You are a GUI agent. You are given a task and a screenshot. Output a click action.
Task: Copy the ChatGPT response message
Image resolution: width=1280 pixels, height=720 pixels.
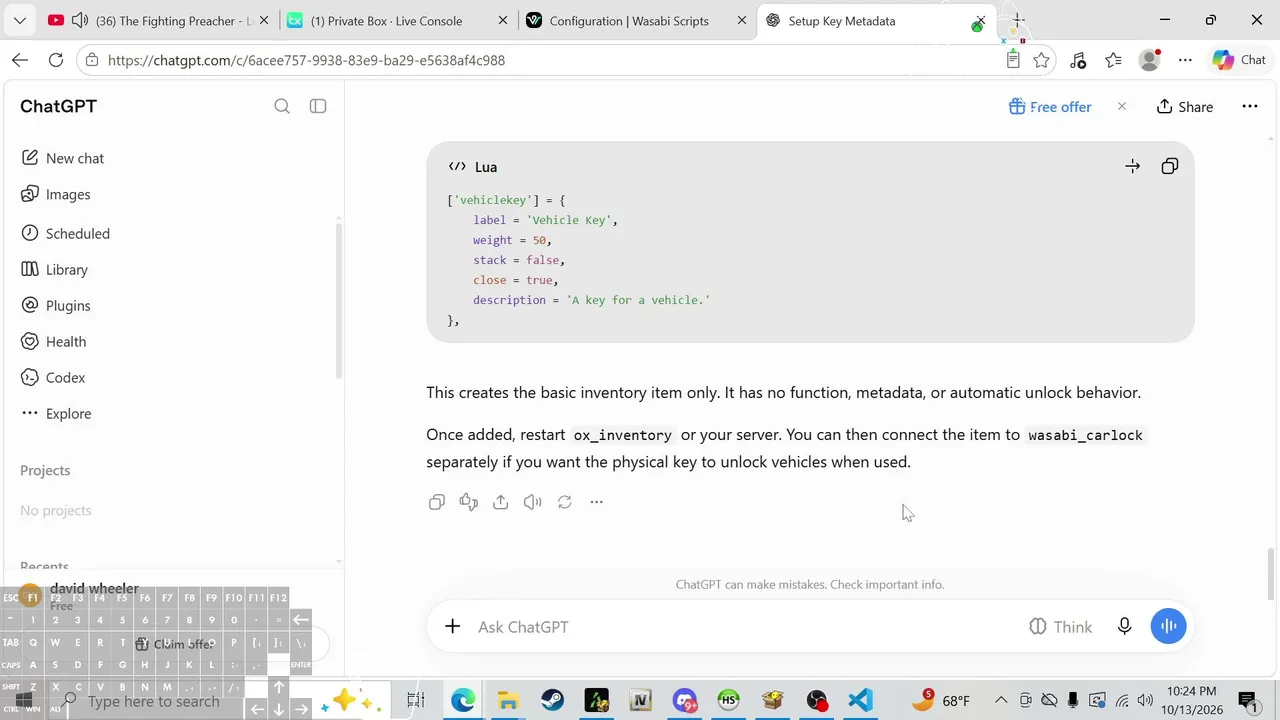(x=437, y=502)
